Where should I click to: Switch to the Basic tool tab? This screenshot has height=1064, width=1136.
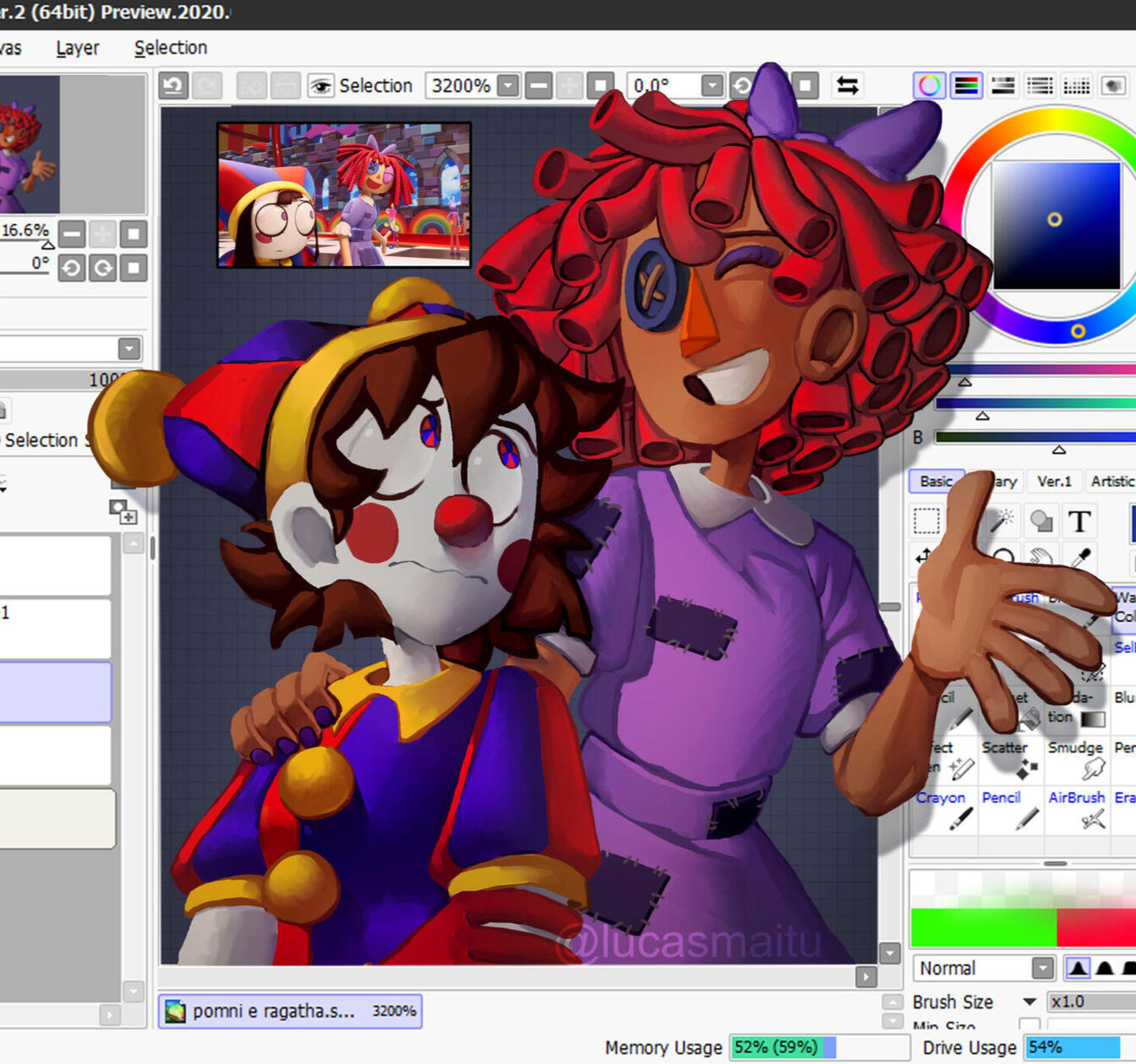tap(937, 481)
